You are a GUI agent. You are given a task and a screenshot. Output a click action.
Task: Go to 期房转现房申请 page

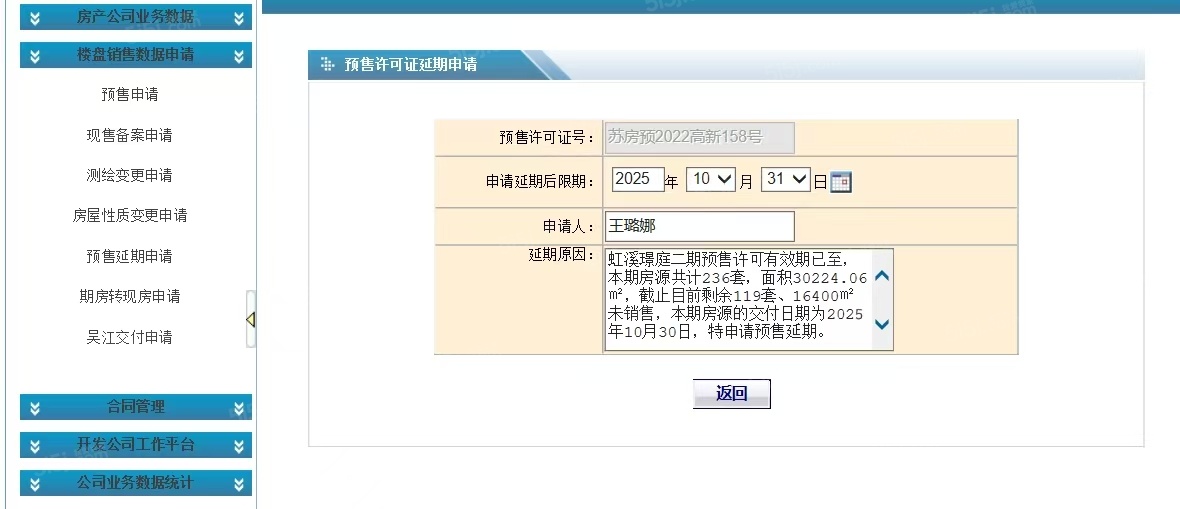pyautogui.click(x=129, y=297)
